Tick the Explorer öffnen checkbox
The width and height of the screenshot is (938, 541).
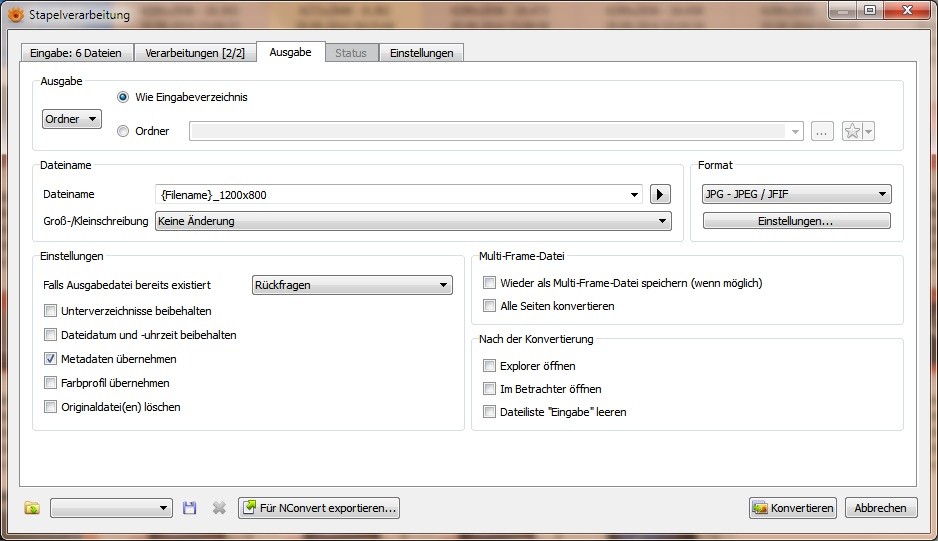point(489,366)
